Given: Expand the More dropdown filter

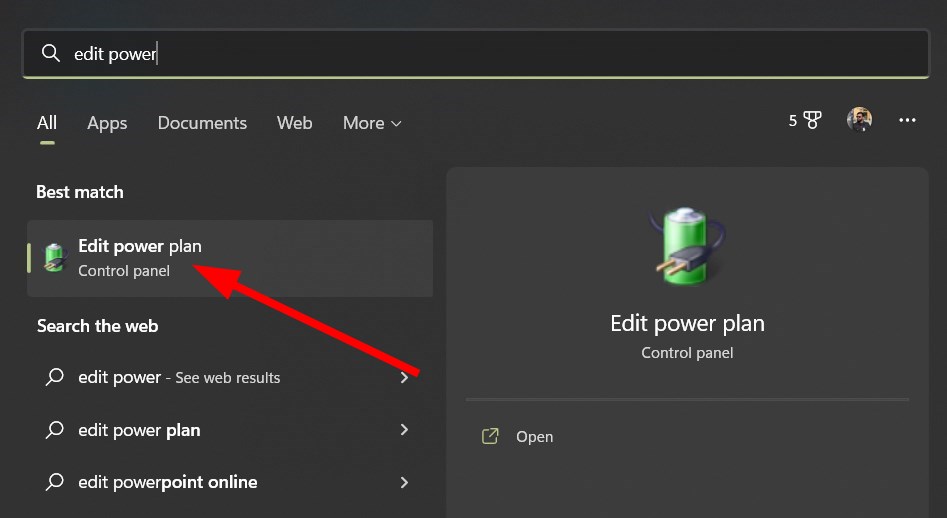Looking at the screenshot, I should tap(372, 123).
